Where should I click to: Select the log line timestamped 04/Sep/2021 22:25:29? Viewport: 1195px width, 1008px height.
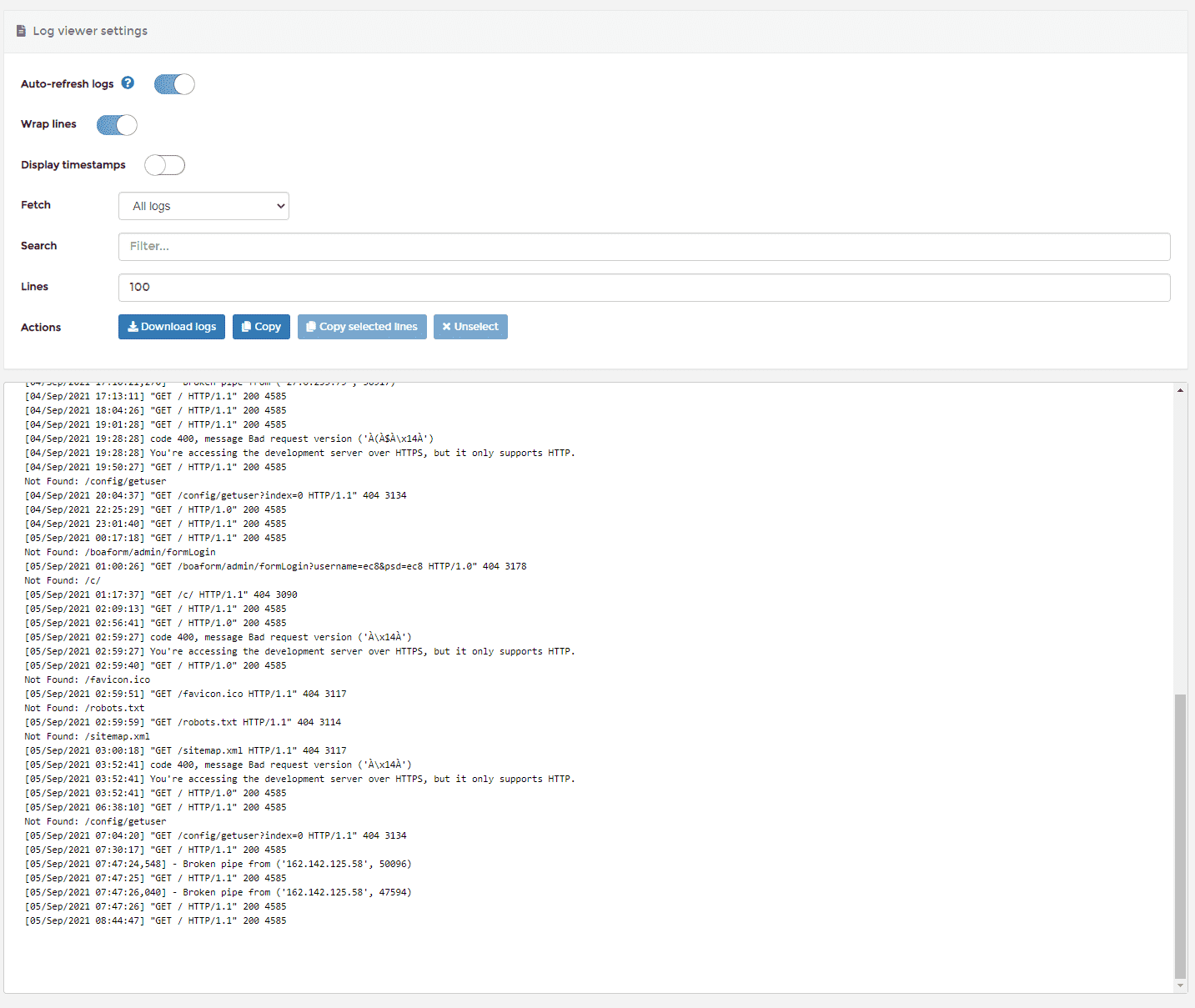pyautogui.click(x=155, y=509)
